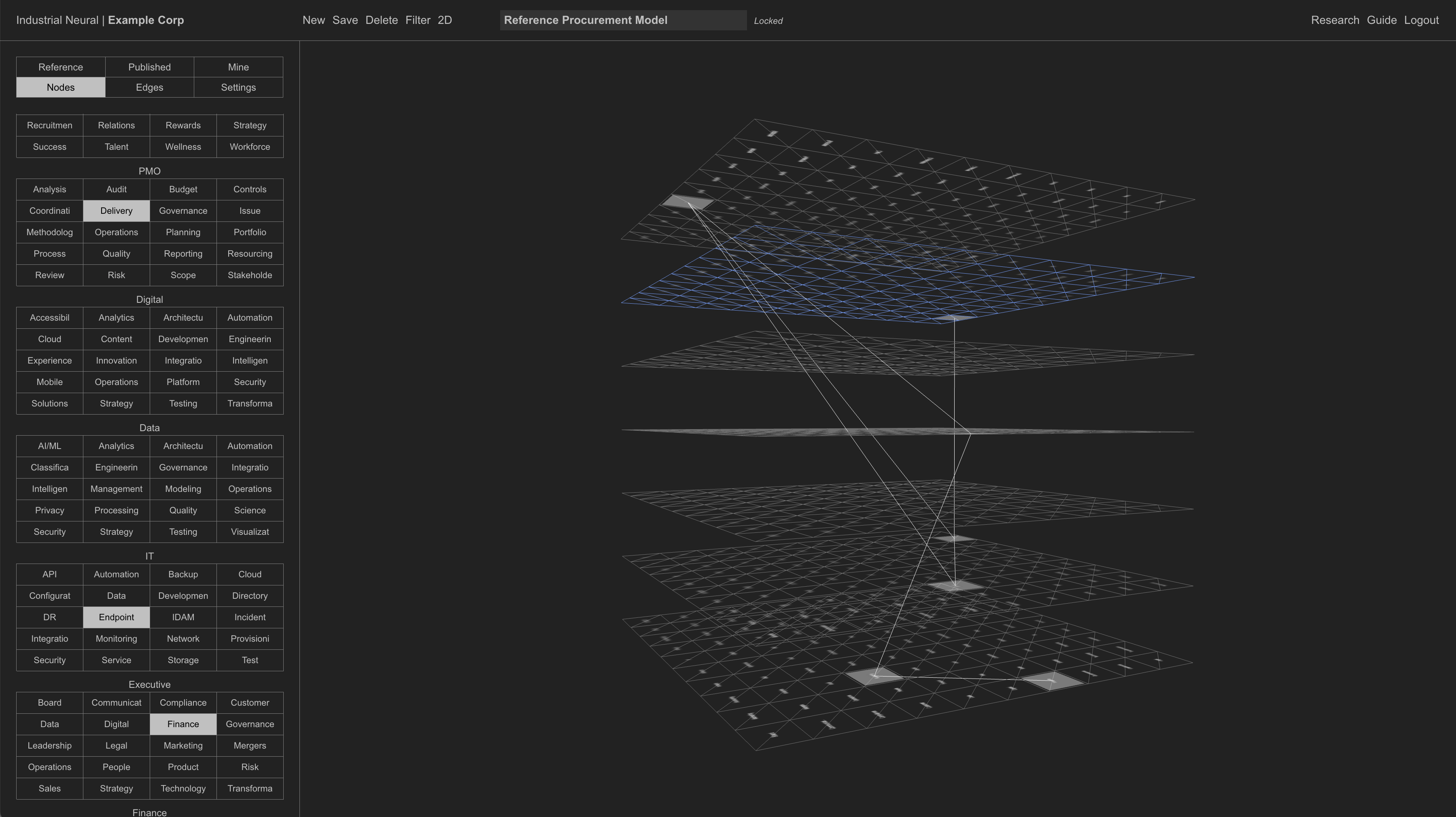Toggle the PMO Stakeholde node
Image resolution: width=1456 pixels, height=817 pixels.
[250, 275]
